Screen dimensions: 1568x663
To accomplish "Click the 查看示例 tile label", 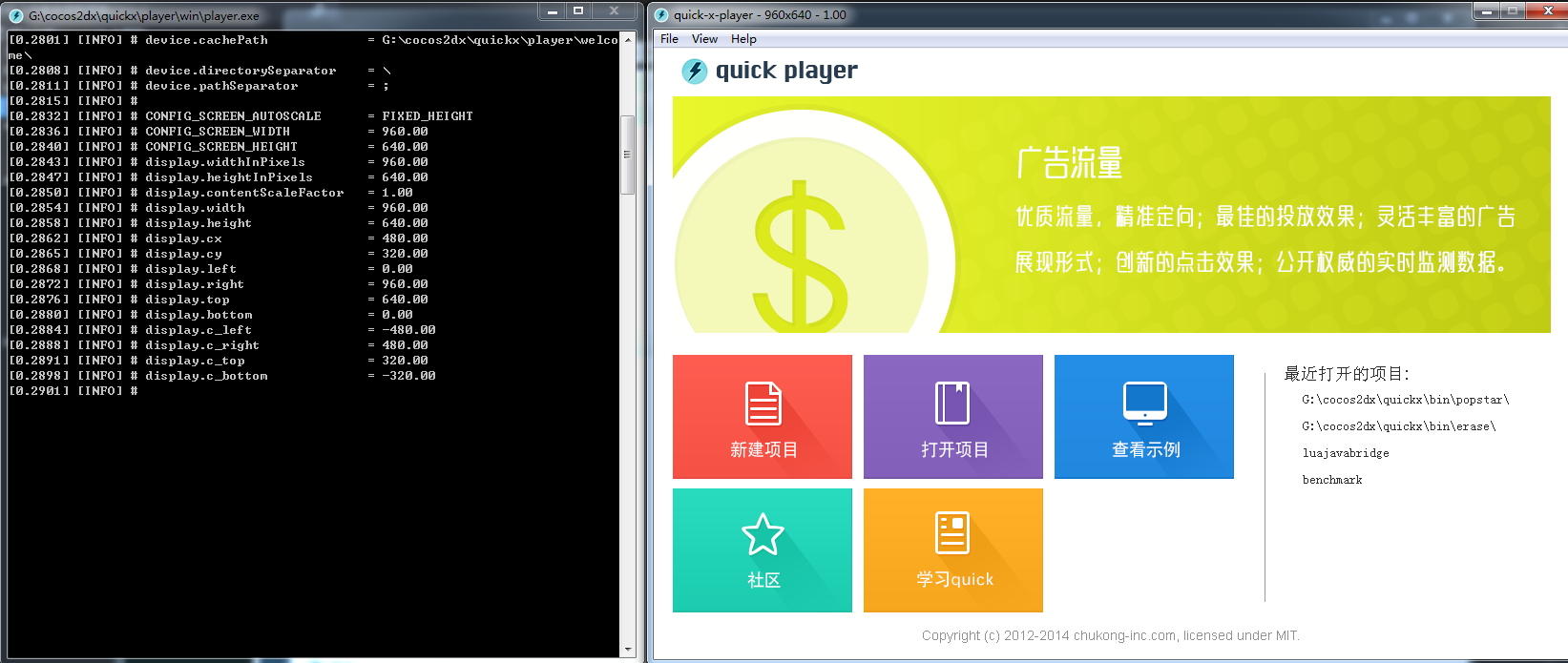I will pos(1145,449).
